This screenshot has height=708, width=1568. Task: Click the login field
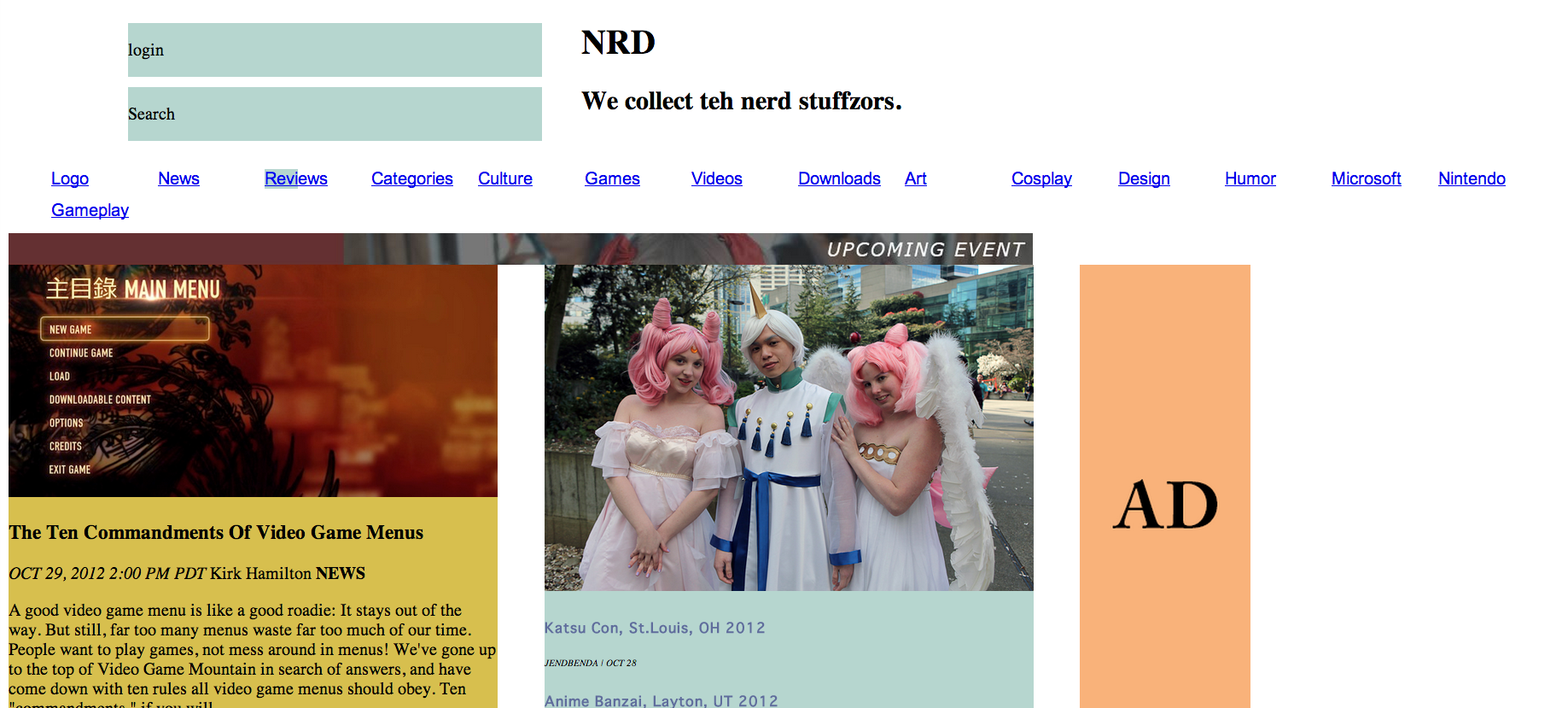335,50
